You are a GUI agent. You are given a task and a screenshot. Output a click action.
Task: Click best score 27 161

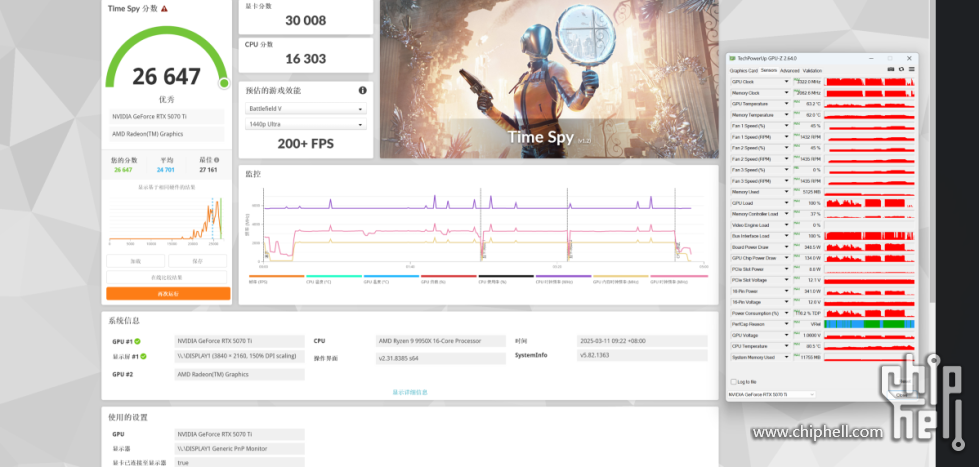click(209, 170)
